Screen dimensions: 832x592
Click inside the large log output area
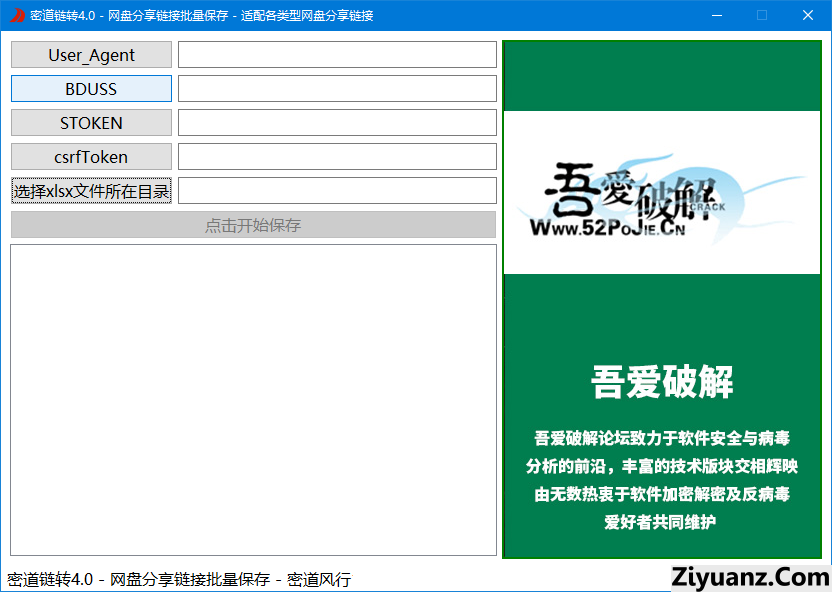click(253, 400)
